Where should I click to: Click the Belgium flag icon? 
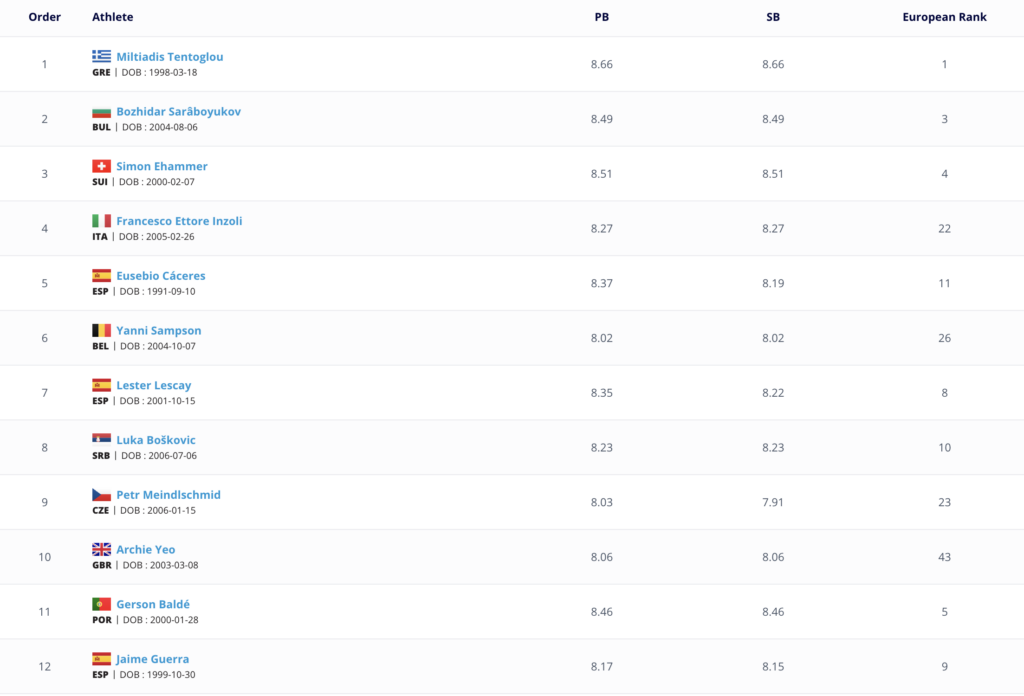point(101,330)
